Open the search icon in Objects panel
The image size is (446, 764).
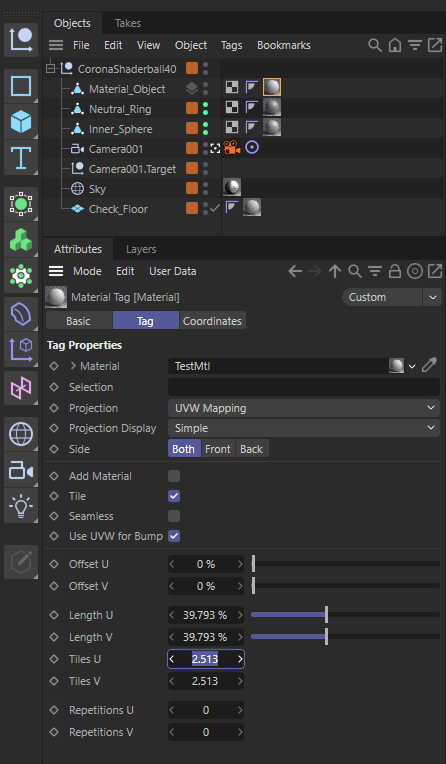pyautogui.click(x=374, y=45)
